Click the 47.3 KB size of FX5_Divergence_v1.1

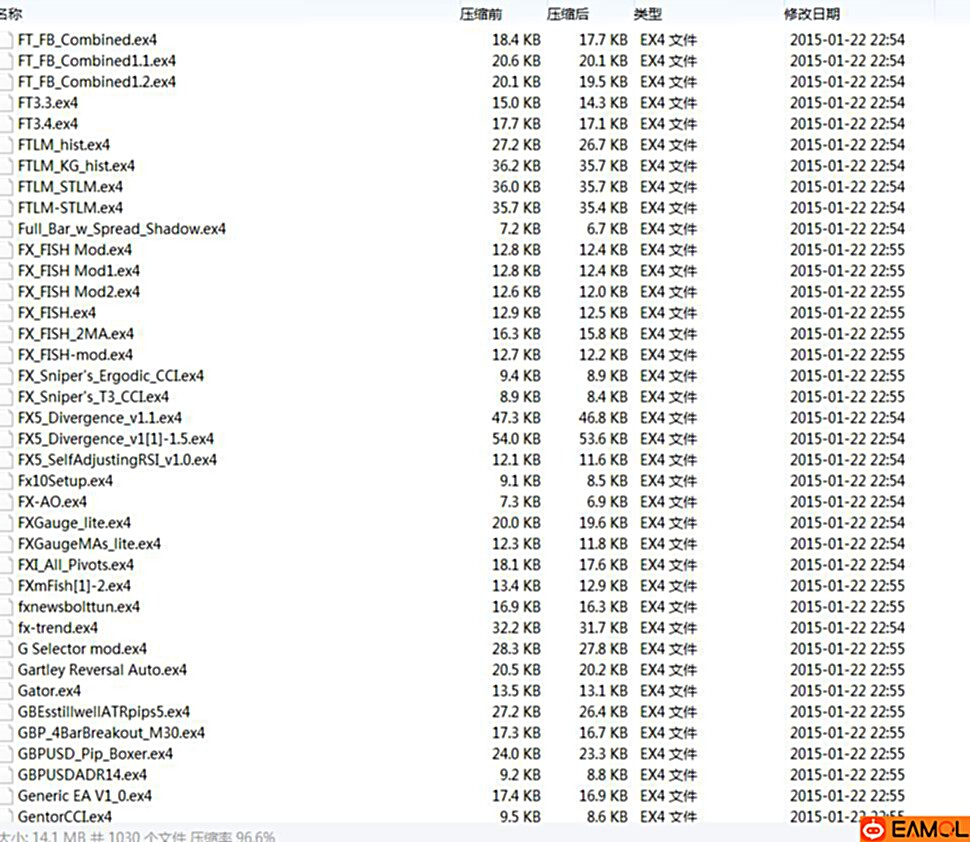pyautogui.click(x=517, y=419)
